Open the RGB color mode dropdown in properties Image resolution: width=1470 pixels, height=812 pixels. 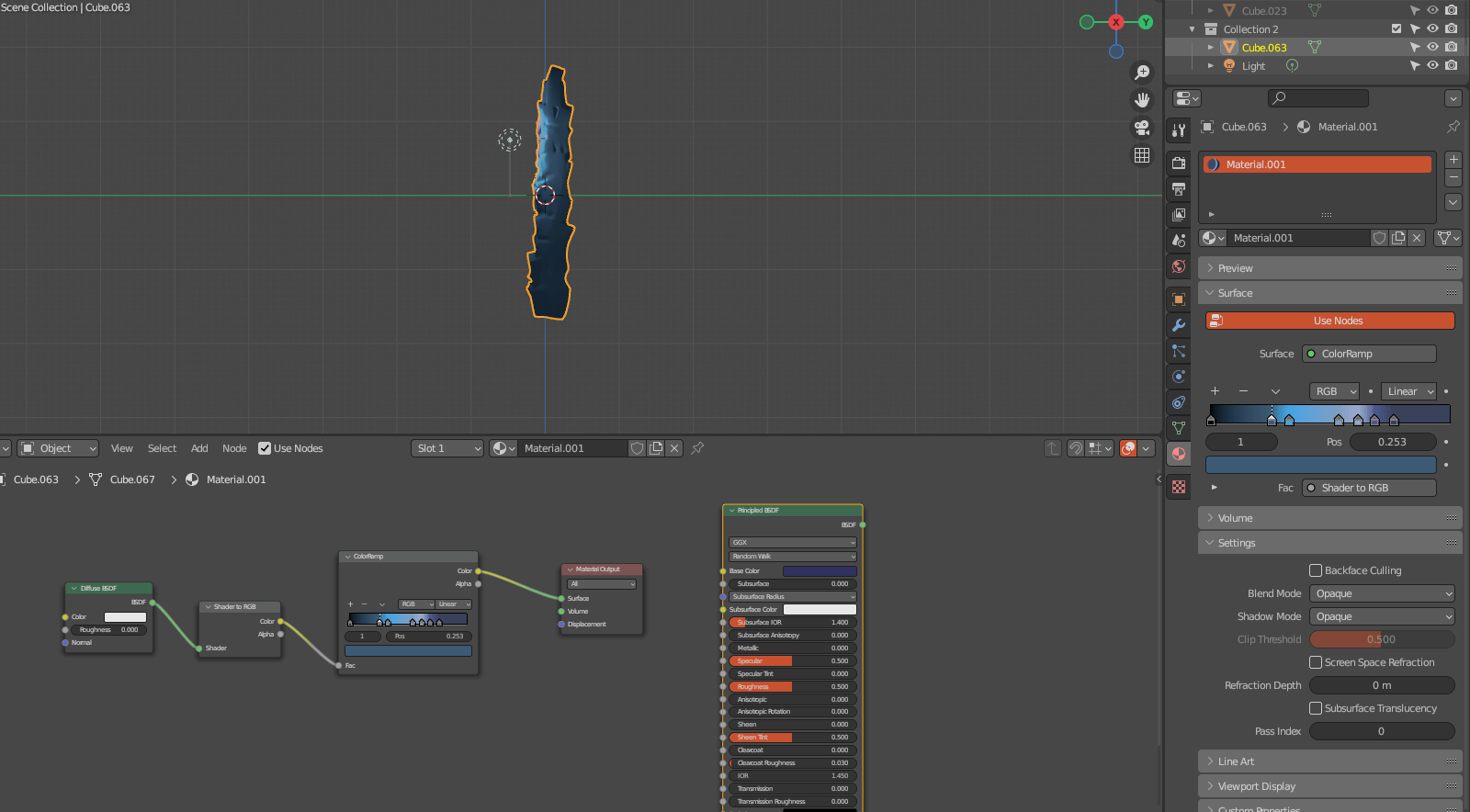(x=1334, y=391)
